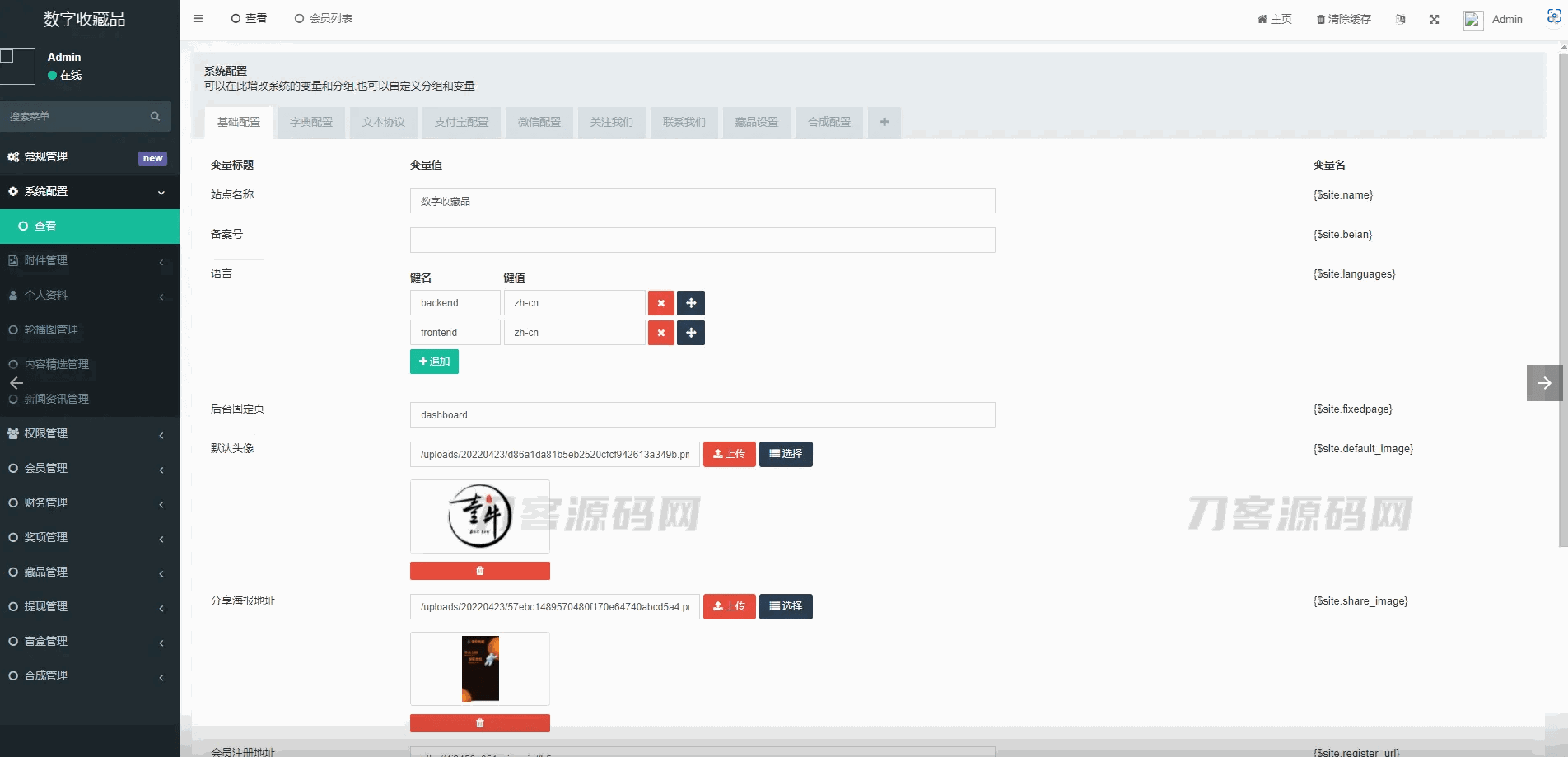Click 选择 button for share poster
This screenshot has width=1568, height=757.
click(786, 607)
